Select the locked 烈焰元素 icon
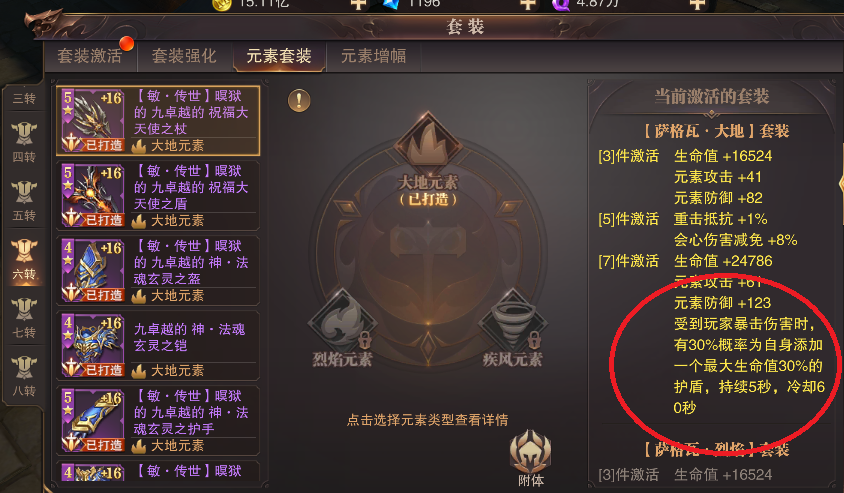Viewport: 844px width, 493px height. click(342, 322)
